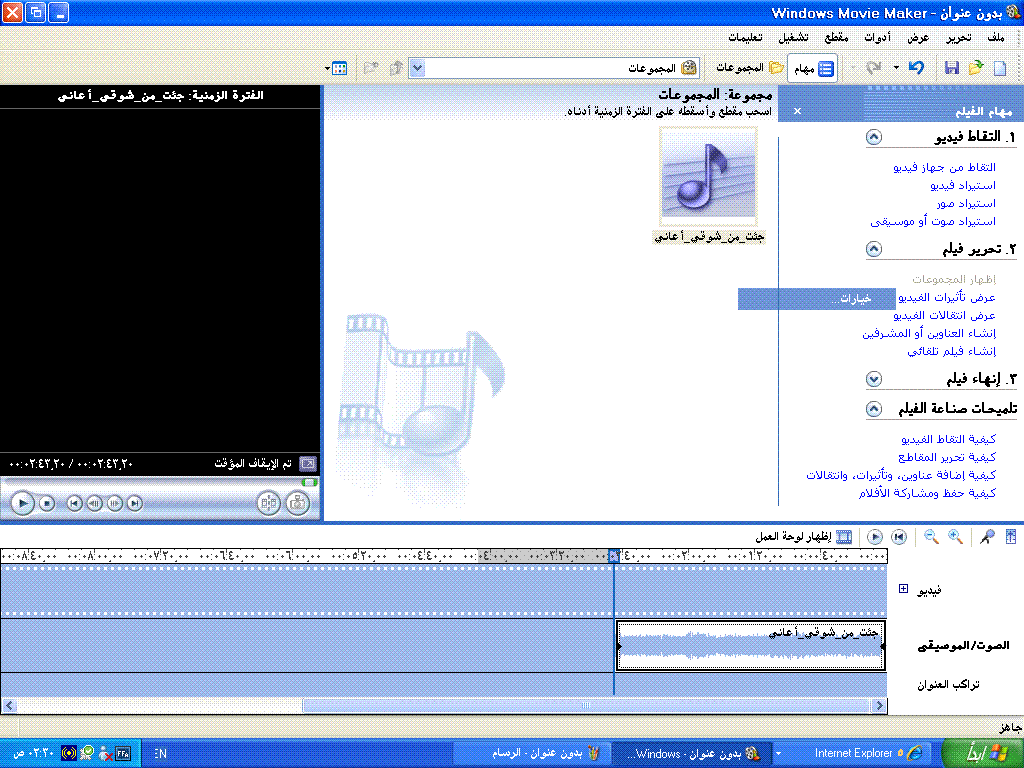Click the Set Audio Levels icon
This screenshot has width=1024, height=768.
click(x=1010, y=537)
